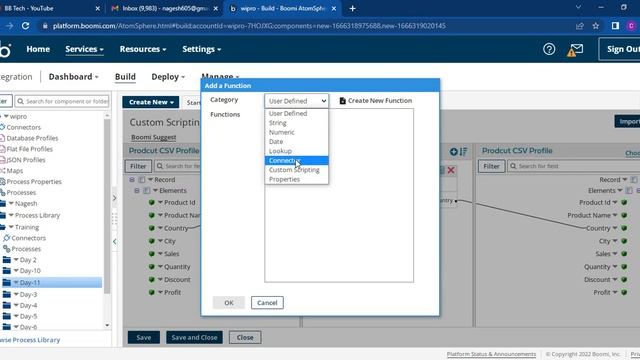Viewport: 640px width, 360px height.
Task: Select the String category option
Action: [x=296, y=123]
